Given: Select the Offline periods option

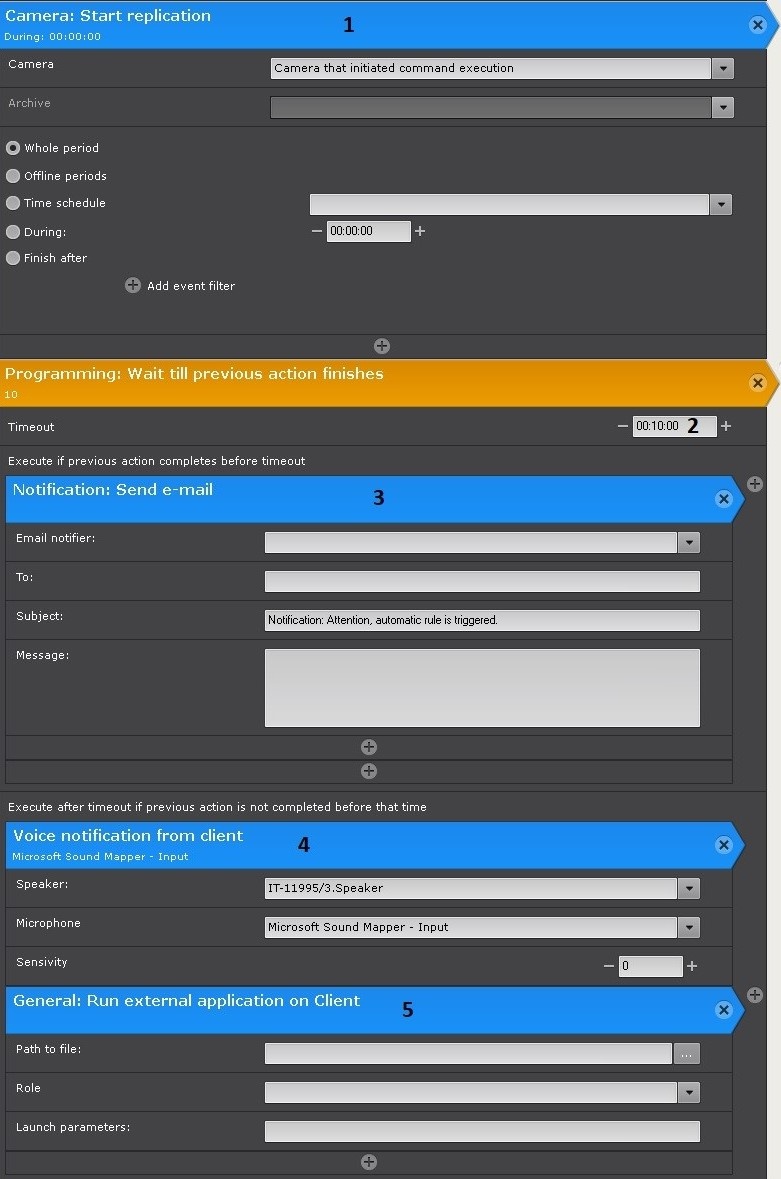Looking at the screenshot, I should 13,176.
